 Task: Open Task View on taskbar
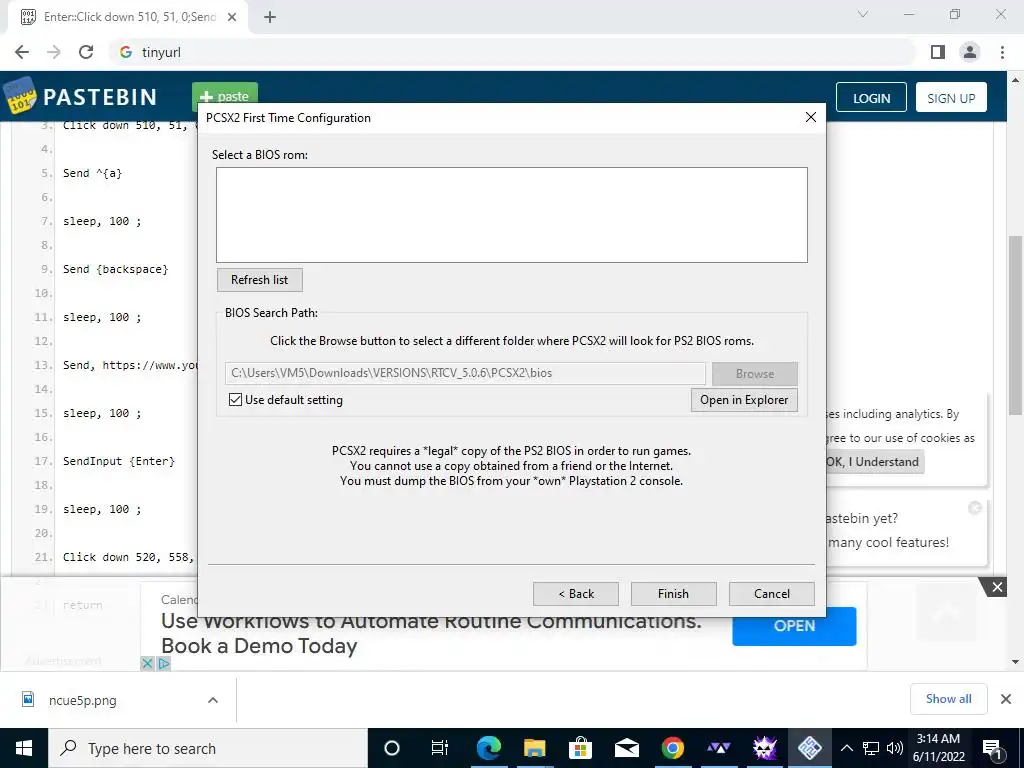(x=440, y=748)
